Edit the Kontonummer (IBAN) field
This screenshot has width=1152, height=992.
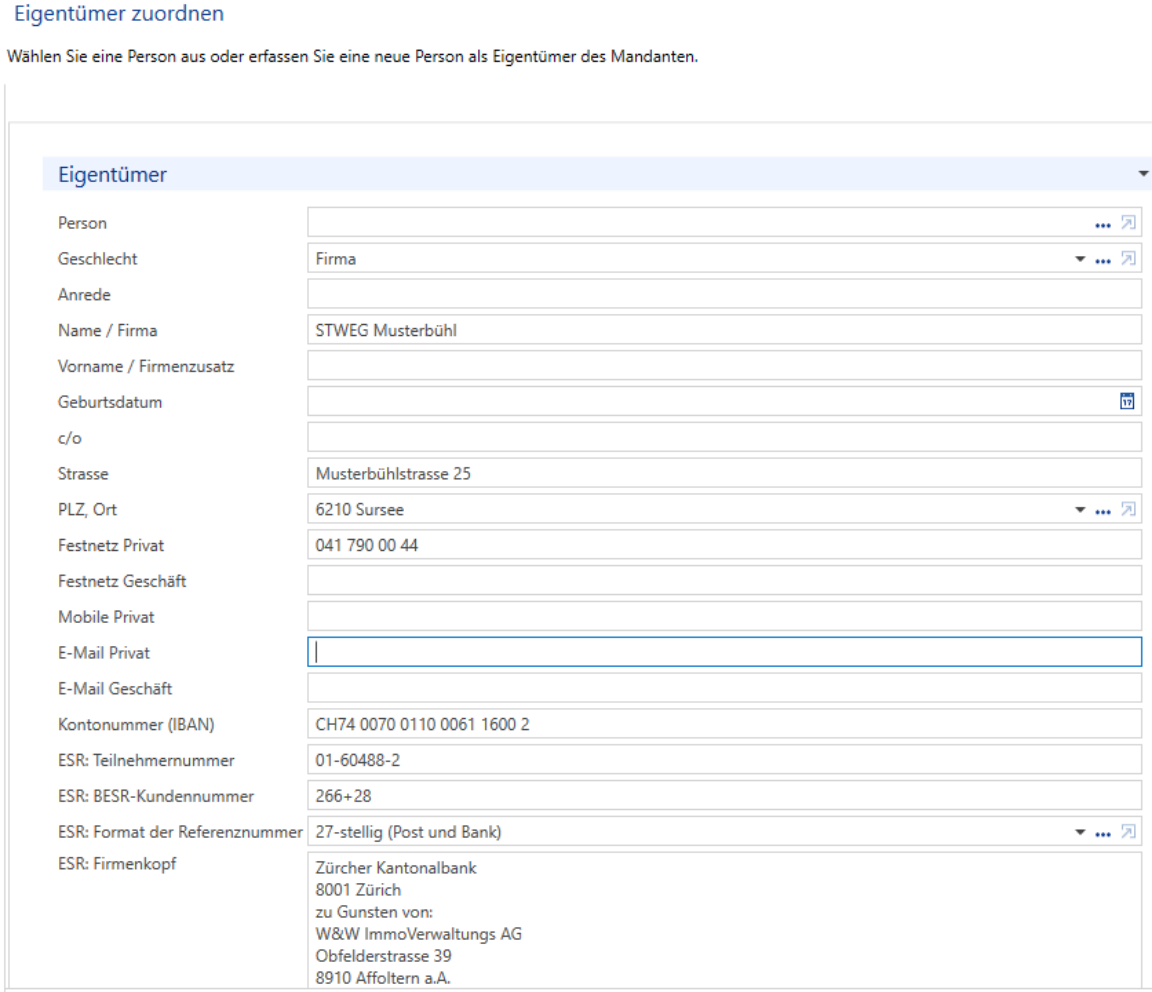pos(724,725)
